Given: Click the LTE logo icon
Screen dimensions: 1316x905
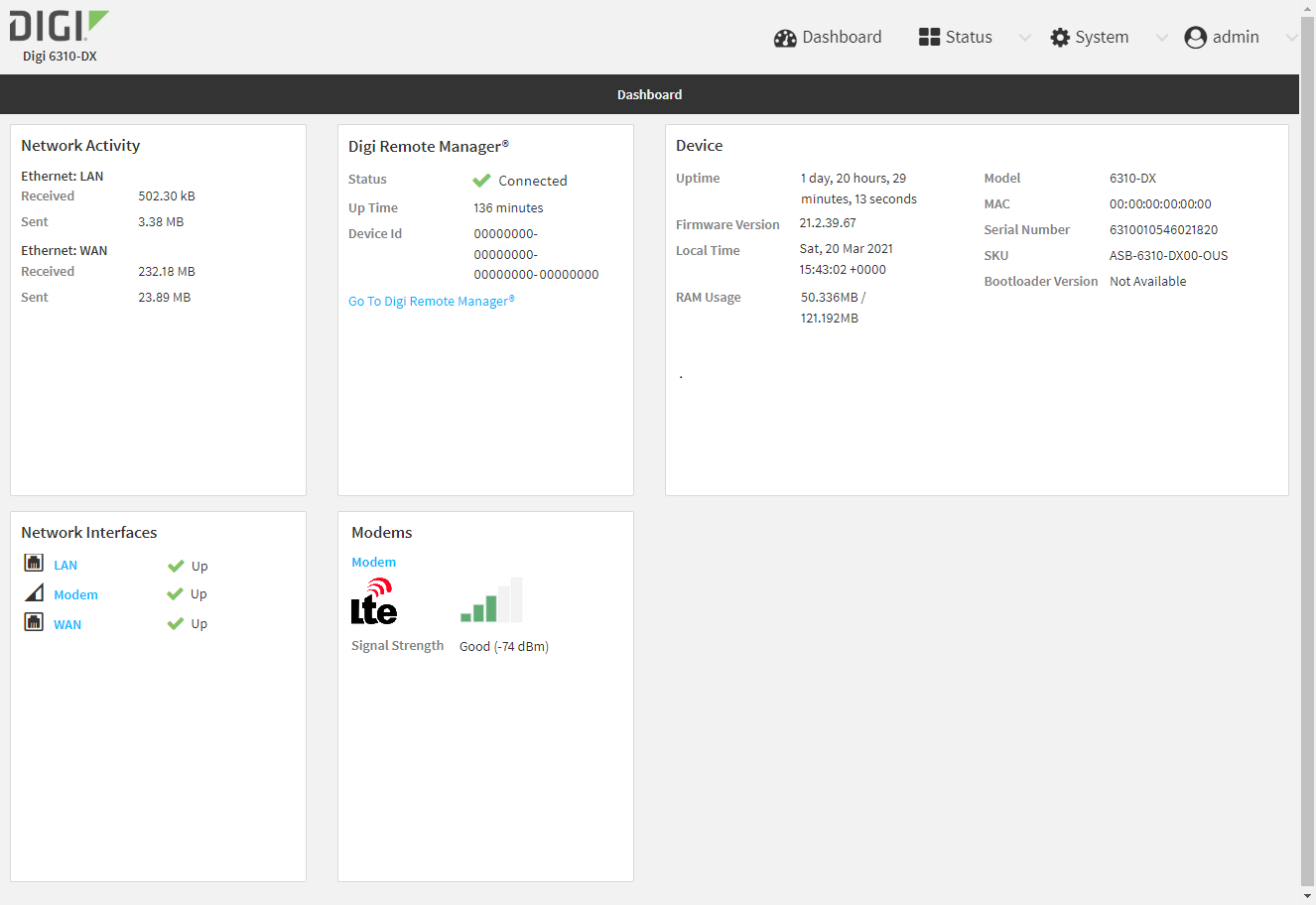Looking at the screenshot, I should (x=374, y=601).
